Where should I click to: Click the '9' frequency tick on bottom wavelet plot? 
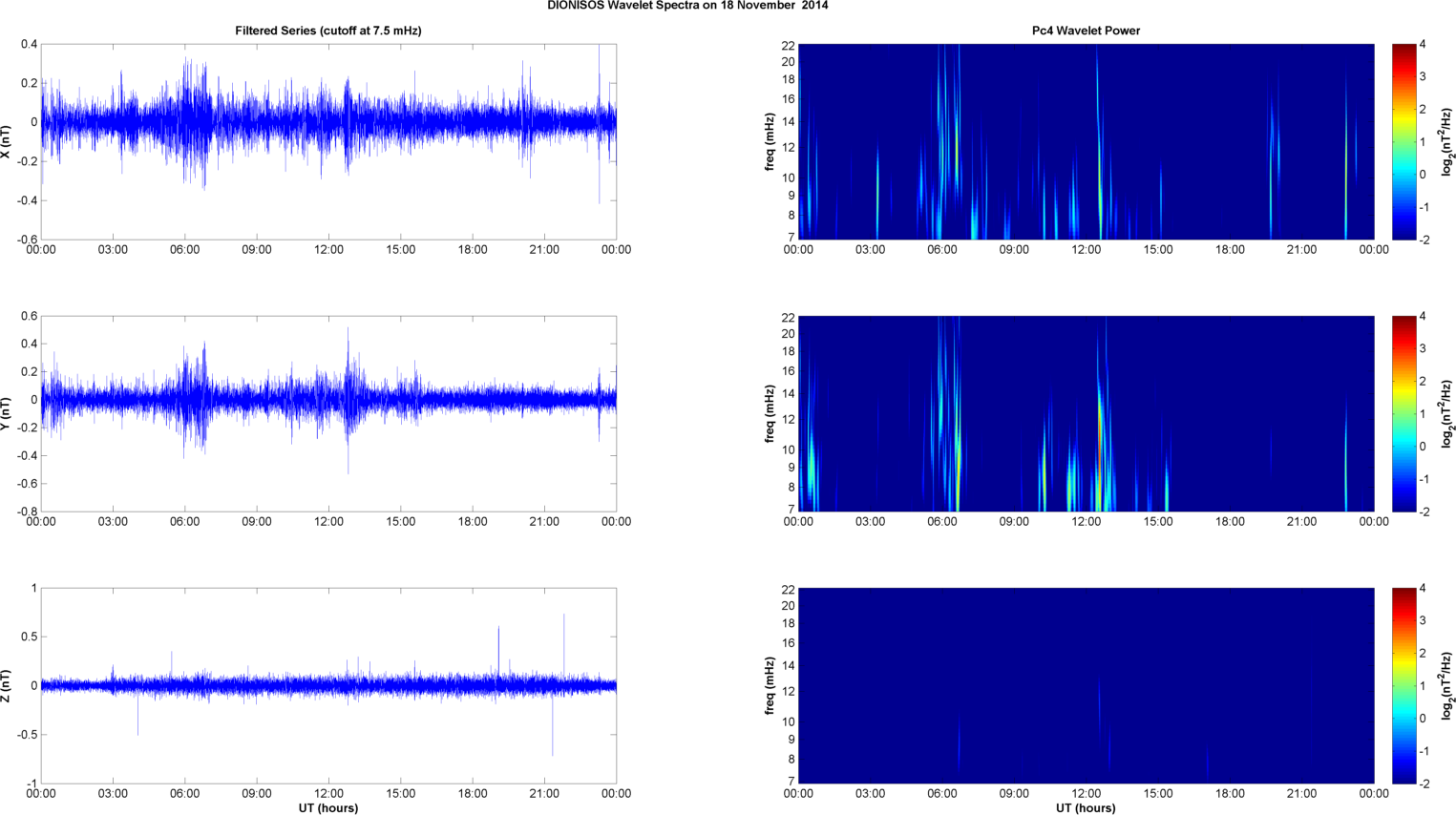click(791, 740)
